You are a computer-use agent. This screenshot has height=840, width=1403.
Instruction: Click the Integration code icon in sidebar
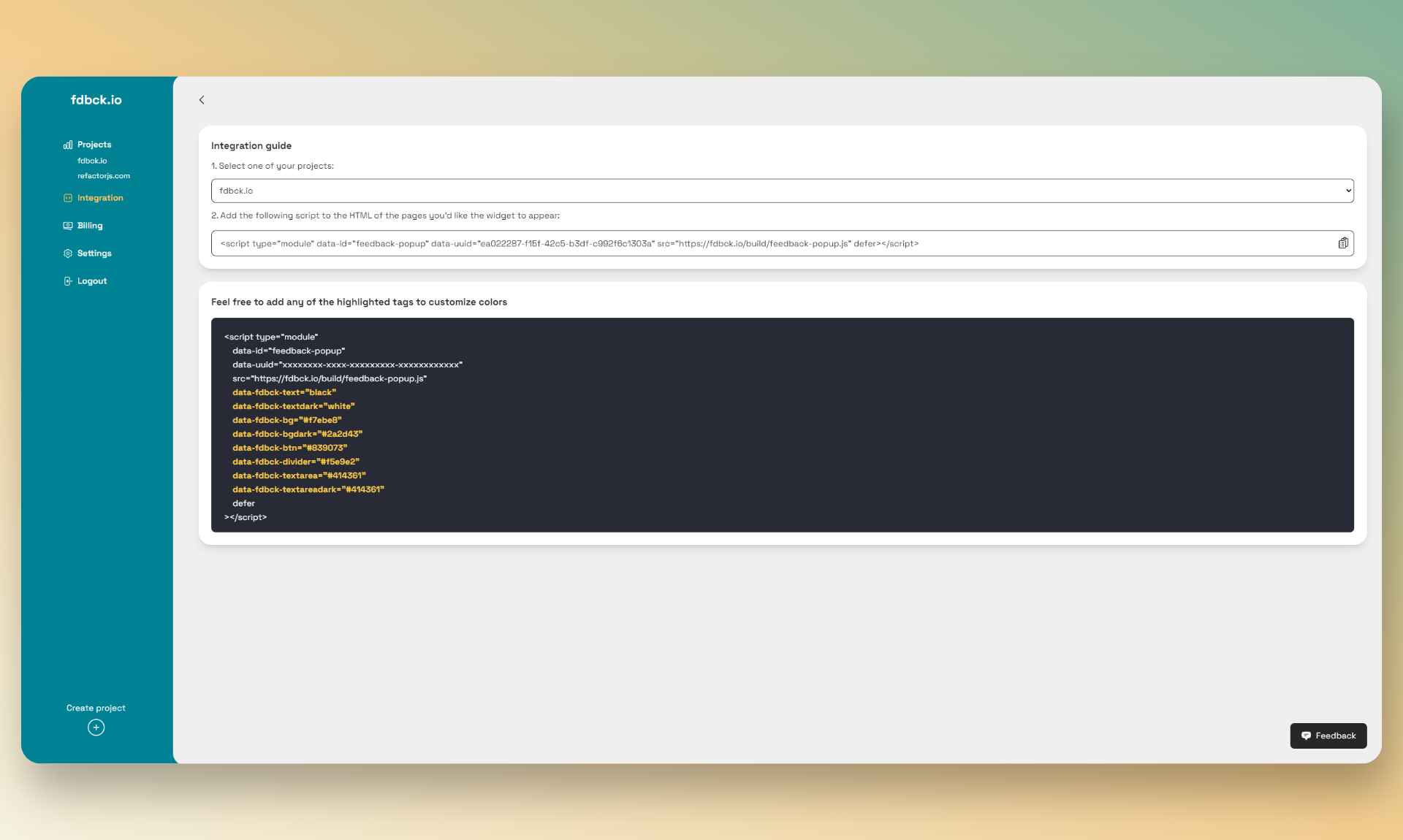(68, 198)
